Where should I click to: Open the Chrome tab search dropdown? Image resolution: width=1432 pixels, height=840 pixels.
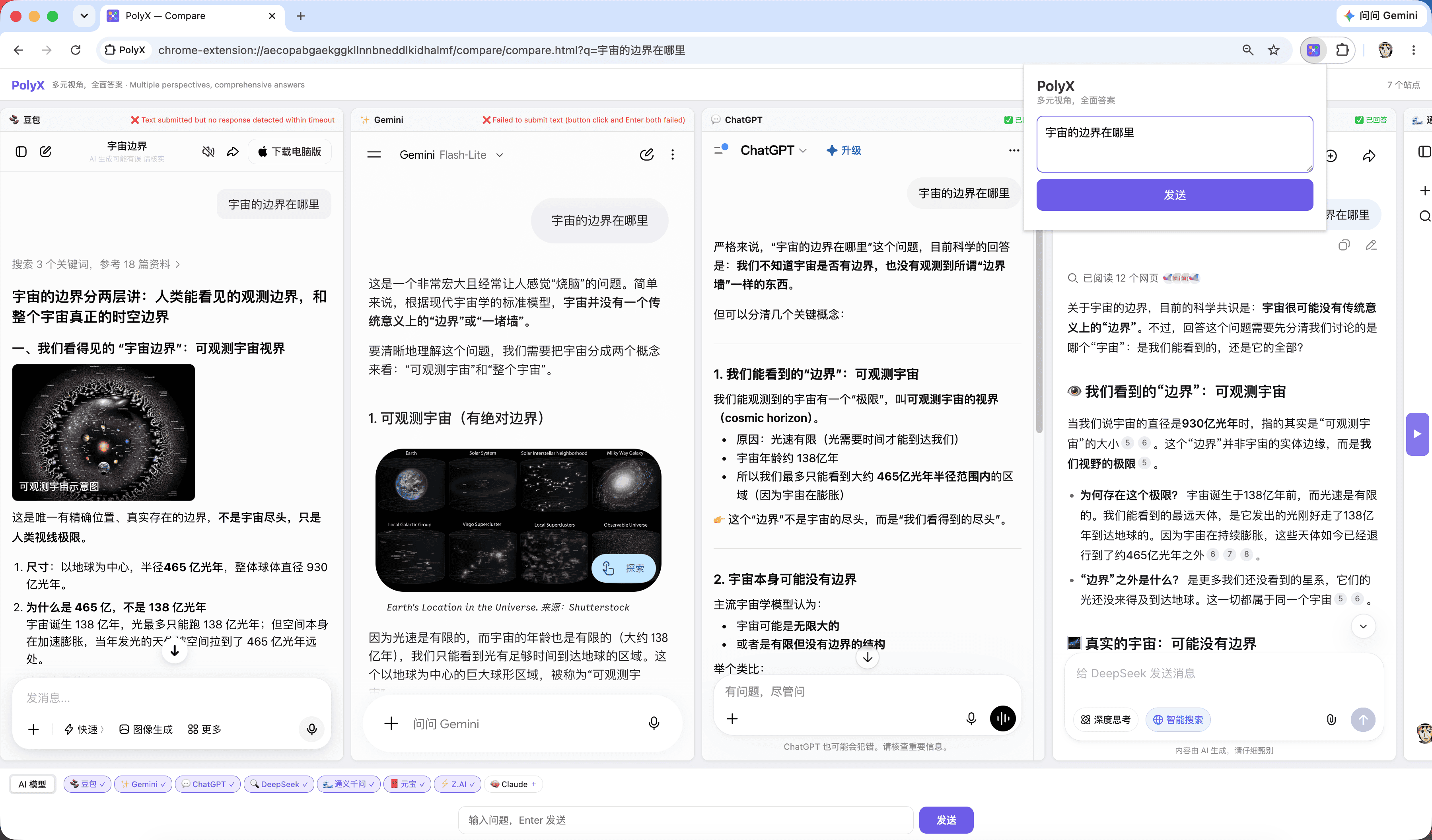point(84,16)
